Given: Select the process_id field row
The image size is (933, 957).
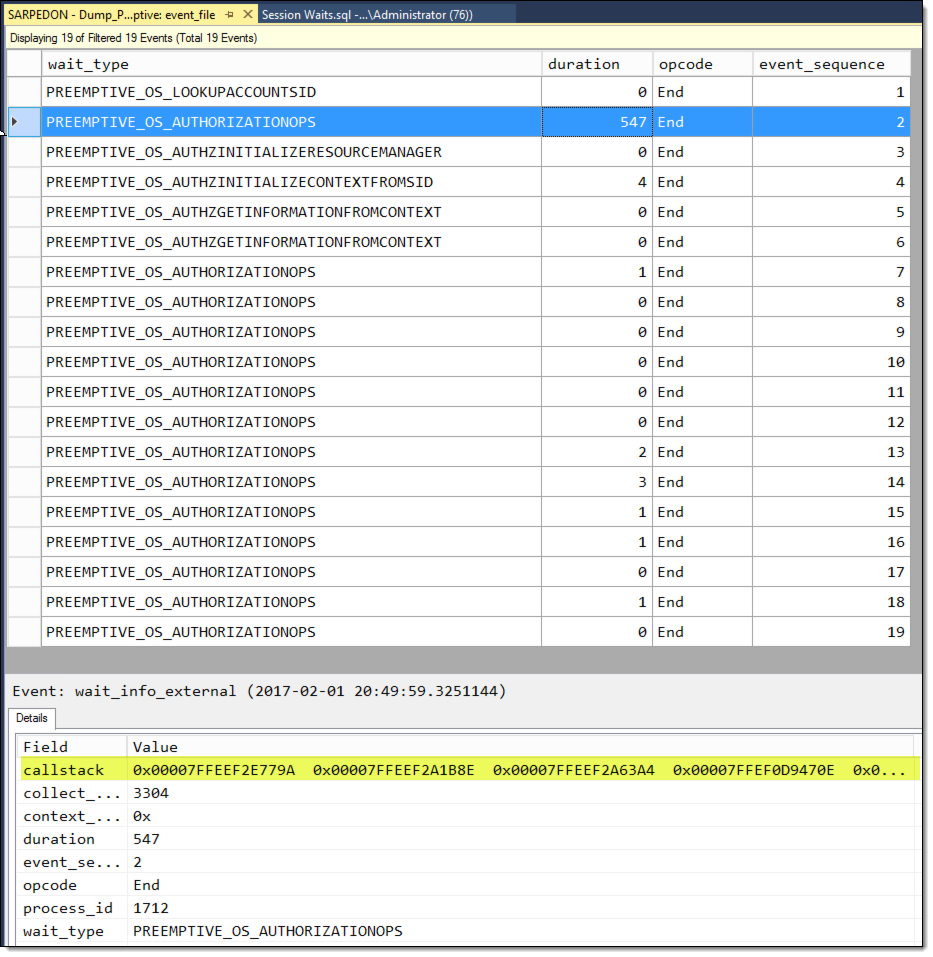Looking at the screenshot, I should (469, 909).
